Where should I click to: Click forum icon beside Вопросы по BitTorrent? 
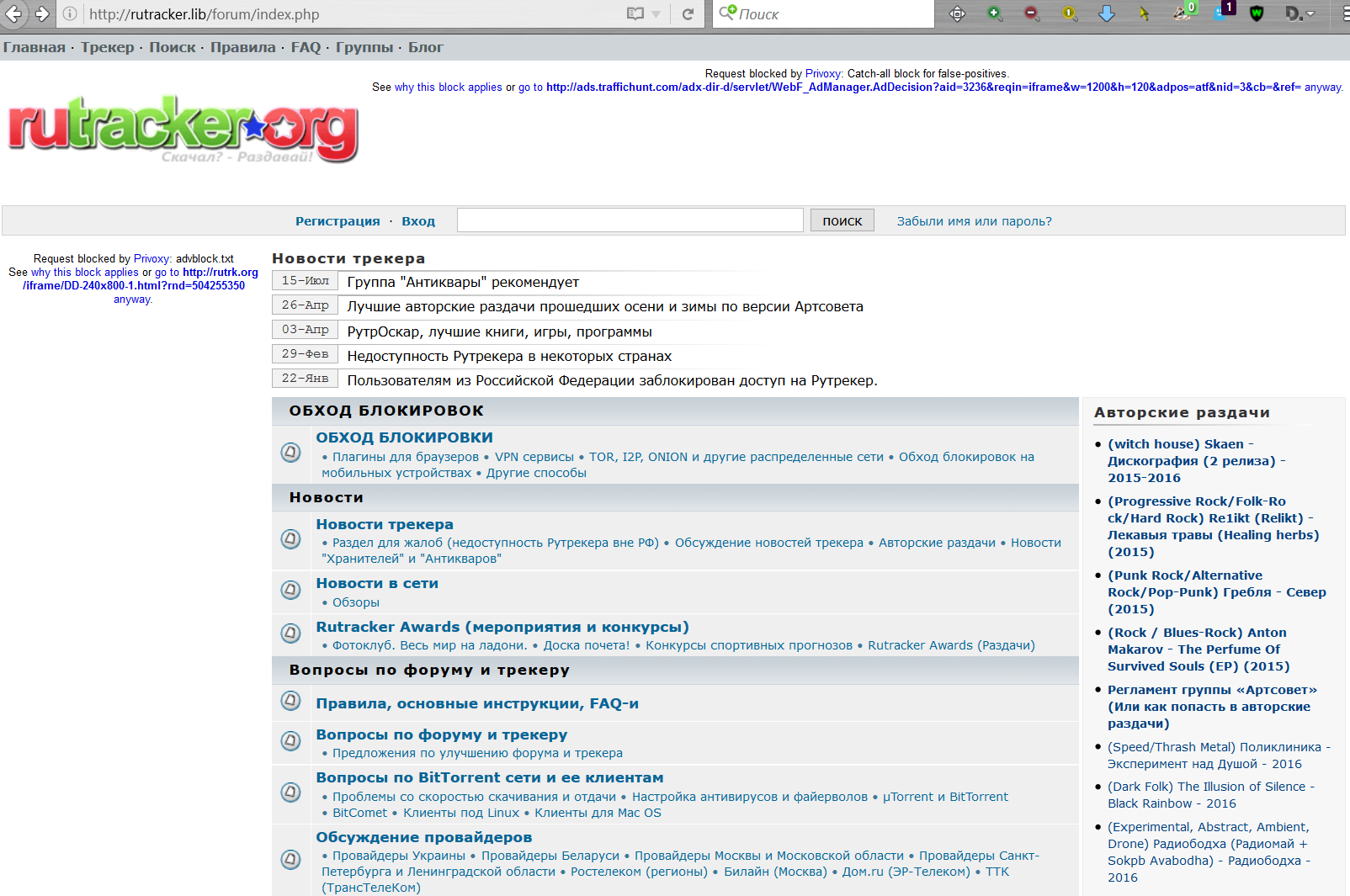coord(290,793)
